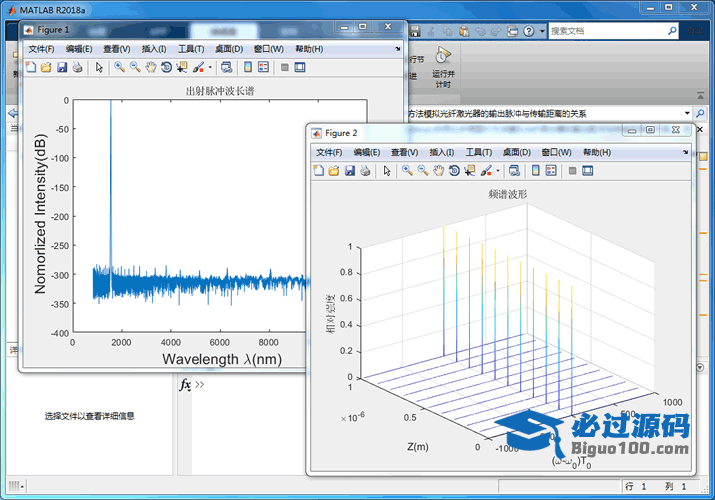Insert Legend icon in Figure 1 toolbar
The image size is (715, 500).
[x=264, y=67]
